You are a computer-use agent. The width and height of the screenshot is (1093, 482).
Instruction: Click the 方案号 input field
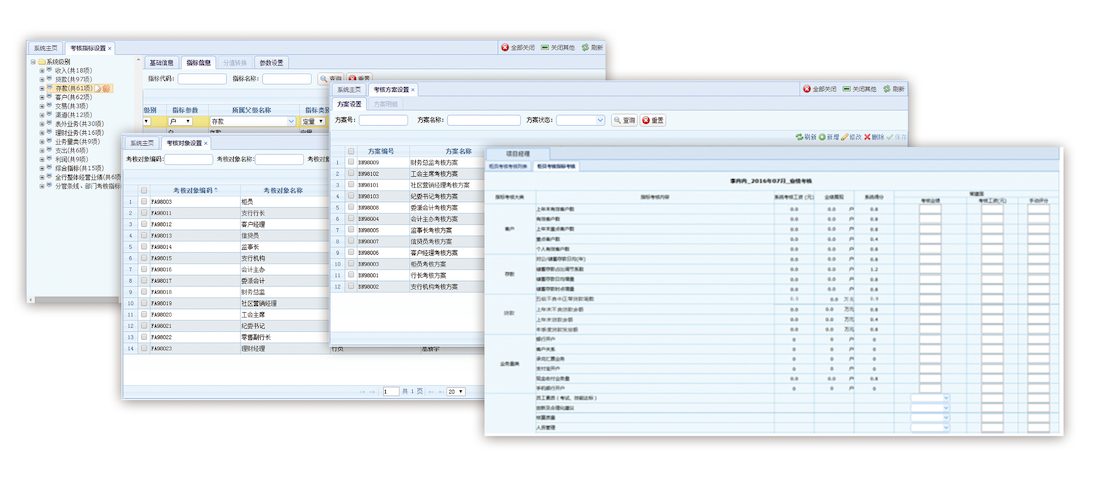[x=383, y=120]
